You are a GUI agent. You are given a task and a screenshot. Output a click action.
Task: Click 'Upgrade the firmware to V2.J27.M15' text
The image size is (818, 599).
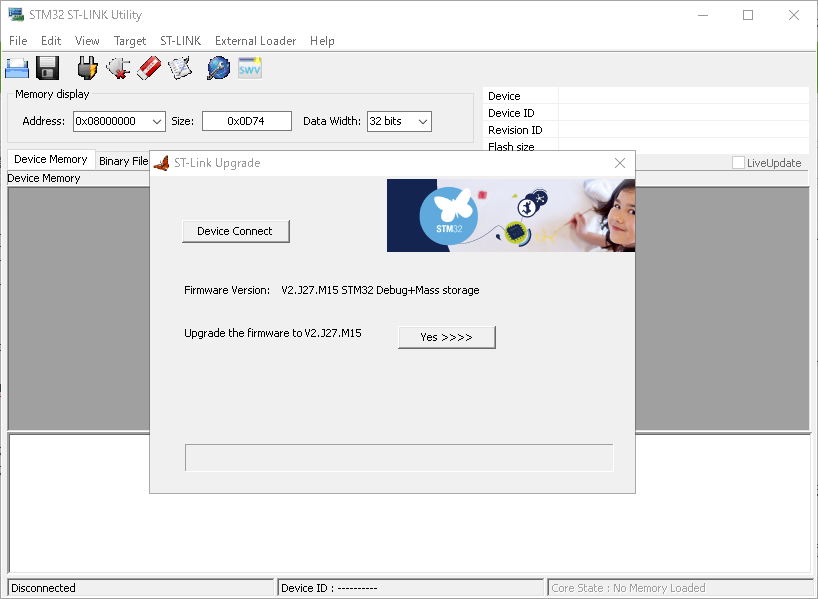(x=273, y=333)
